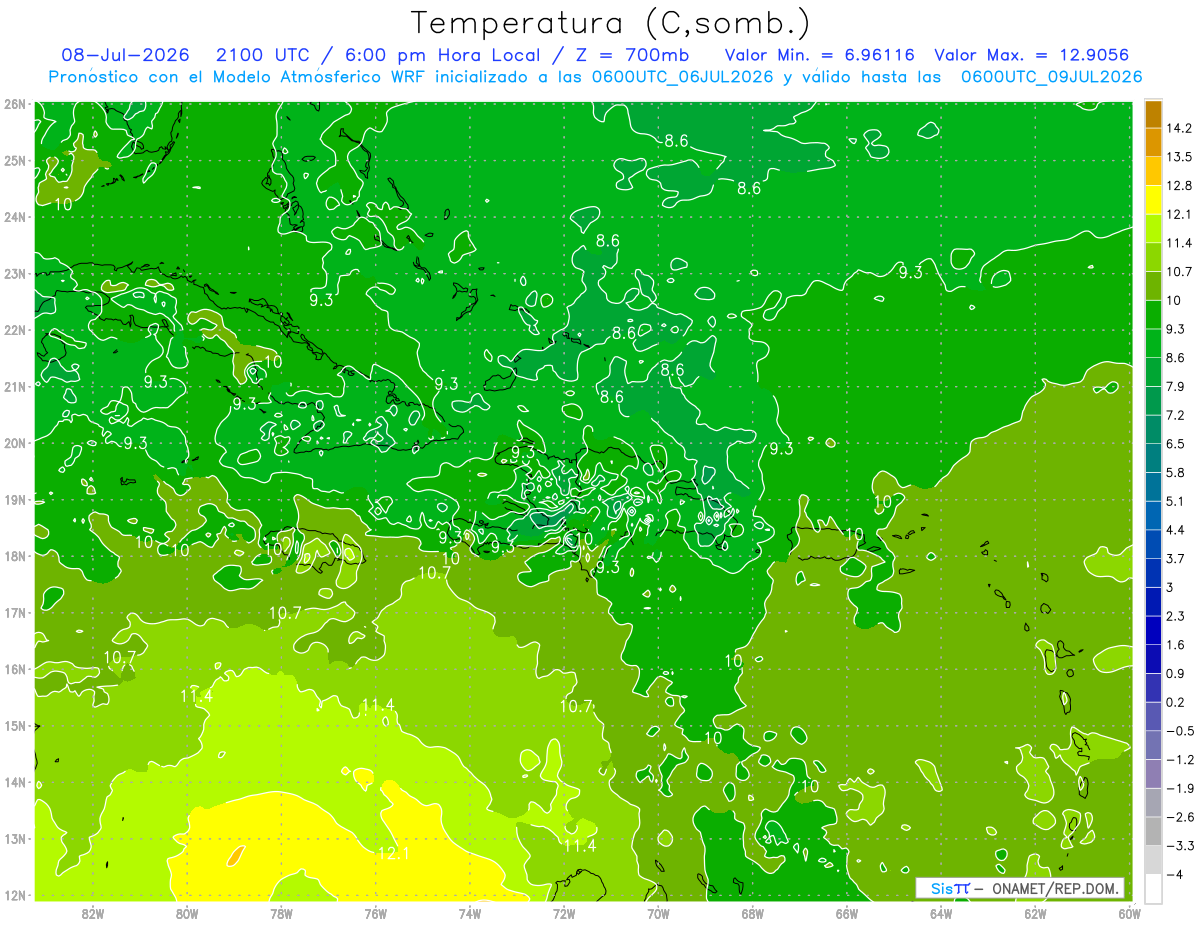Click the "2100 UTC" time label
Viewport: 1200px width, 927px height.
(x=264, y=55)
